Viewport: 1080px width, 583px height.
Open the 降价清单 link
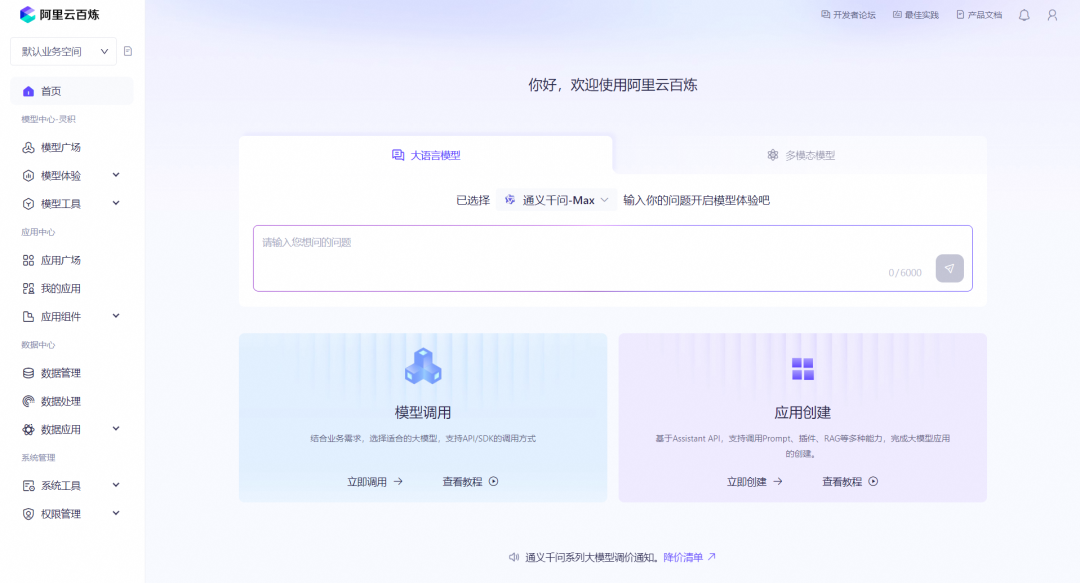click(x=689, y=558)
